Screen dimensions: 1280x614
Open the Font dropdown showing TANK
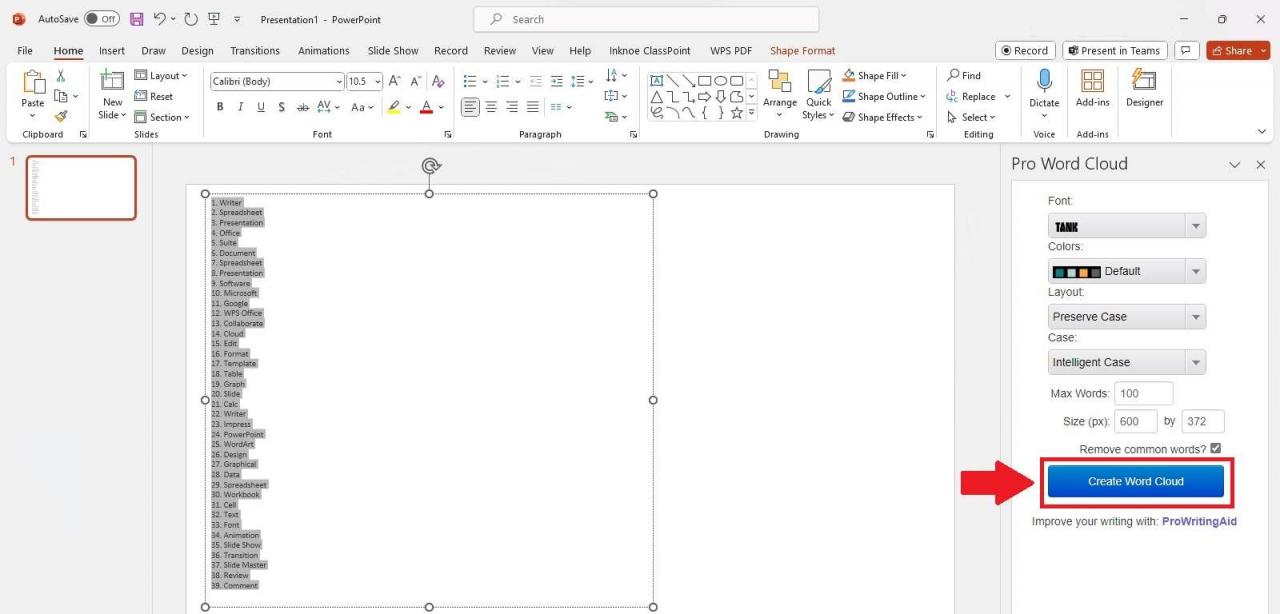[x=1195, y=225]
